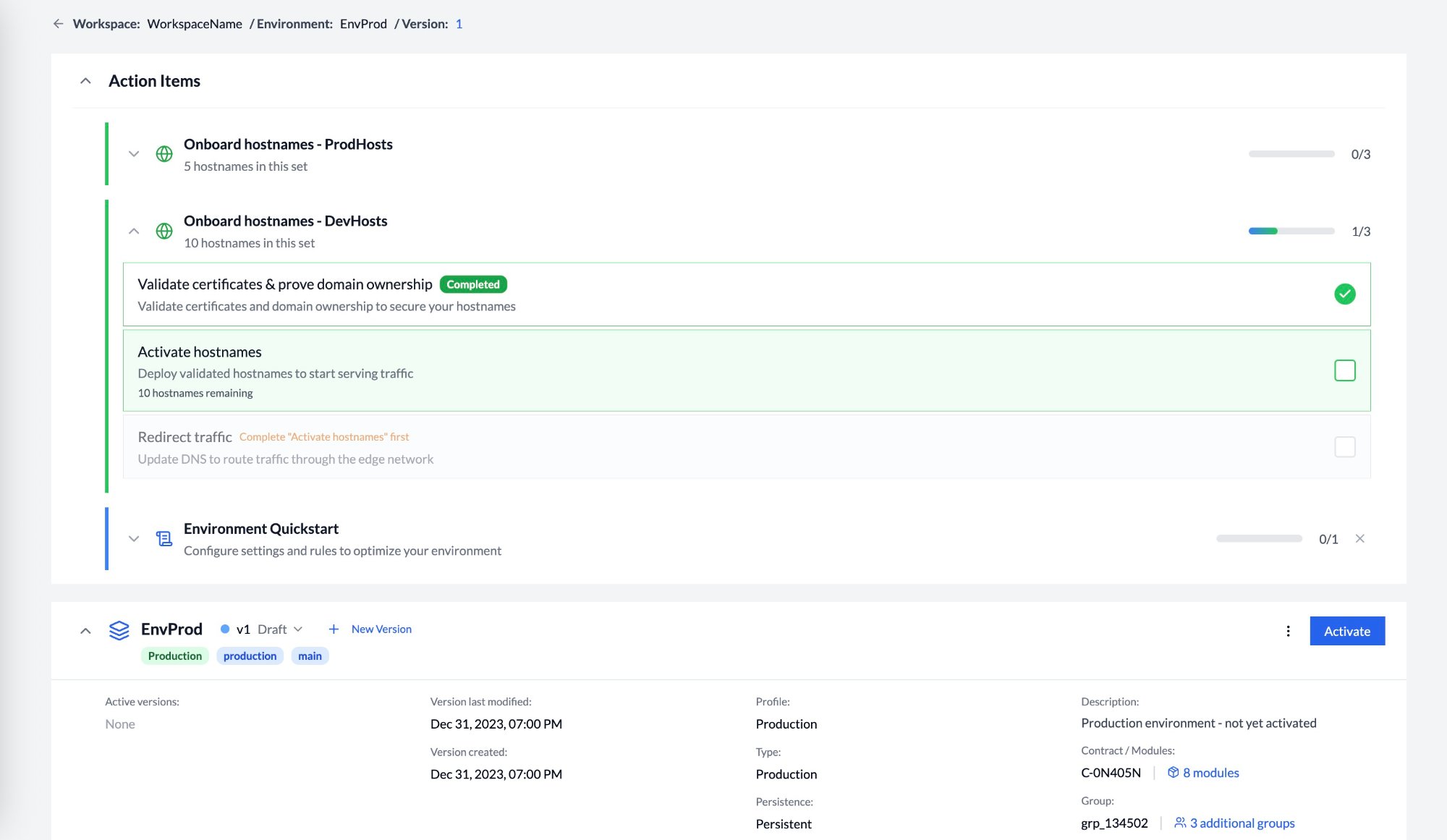
Task: Dismiss Environment Quickstart with the X
Action: point(1361,538)
